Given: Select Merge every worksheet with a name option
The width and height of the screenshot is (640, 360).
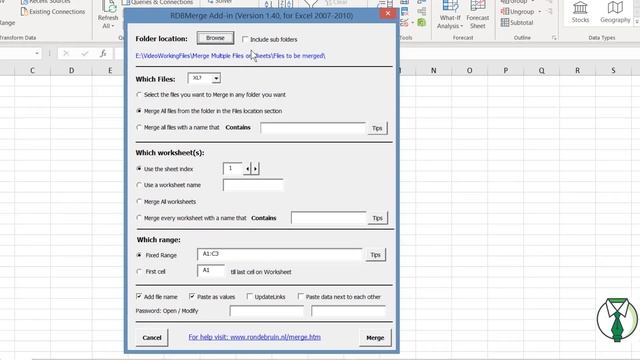Looking at the screenshot, I should [x=139, y=218].
